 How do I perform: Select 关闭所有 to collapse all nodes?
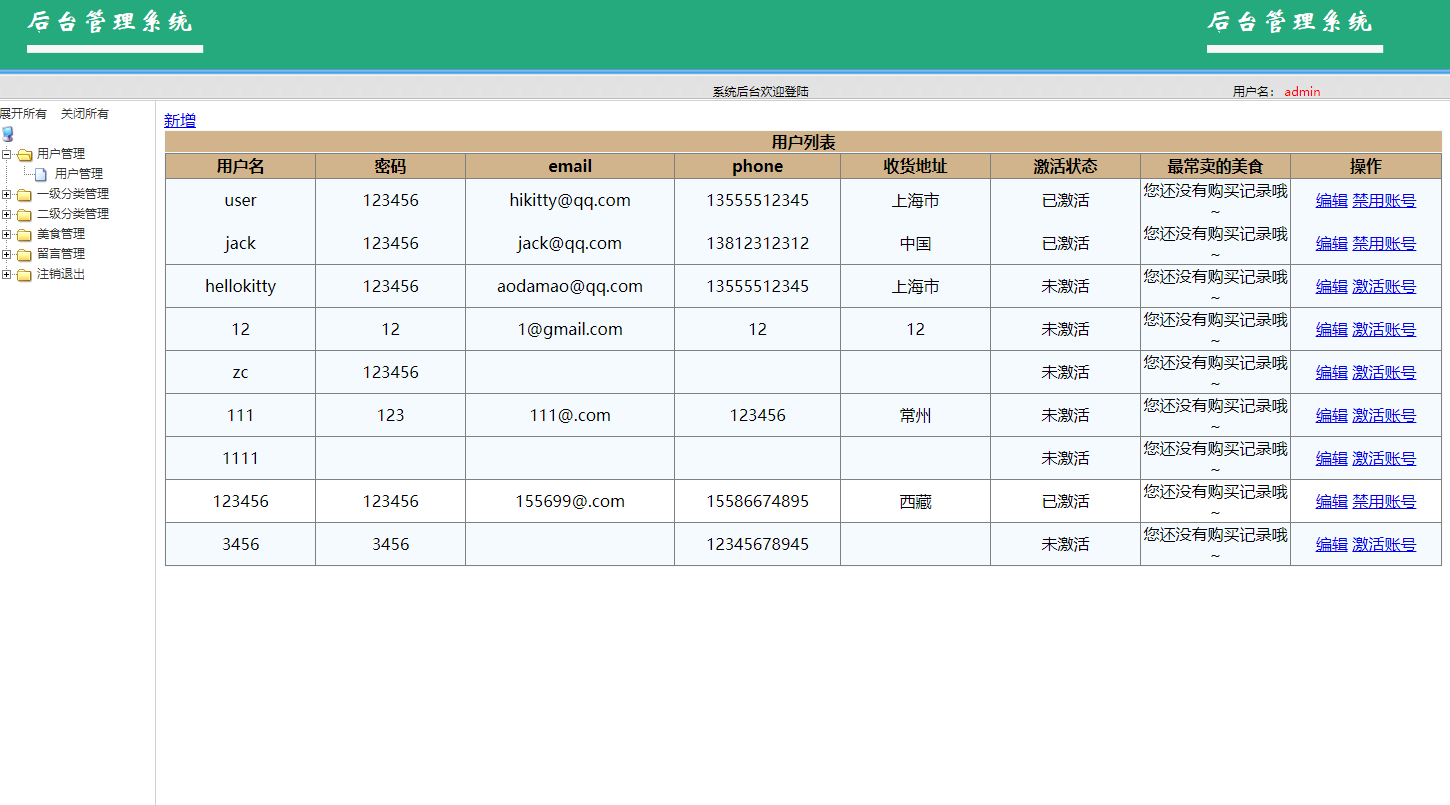[x=84, y=113]
